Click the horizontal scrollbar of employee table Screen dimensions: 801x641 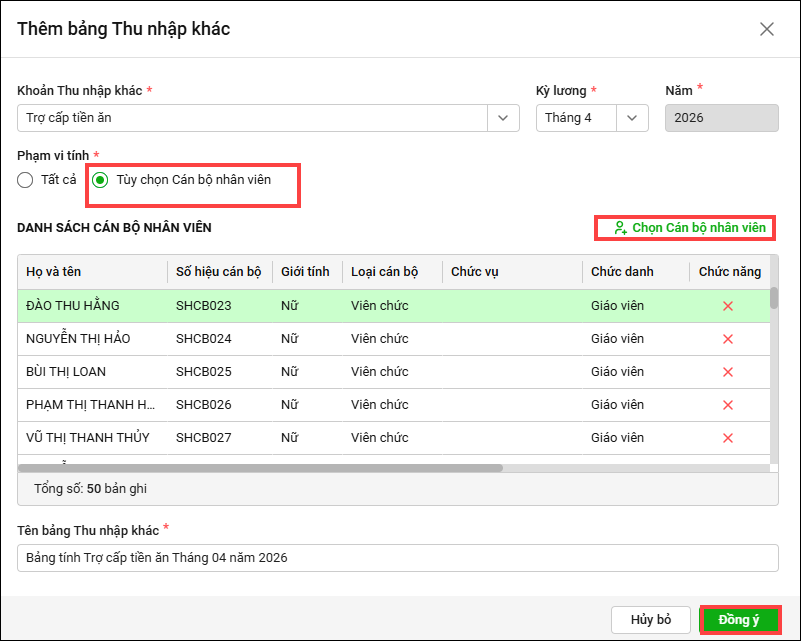pyautogui.click(x=260, y=467)
